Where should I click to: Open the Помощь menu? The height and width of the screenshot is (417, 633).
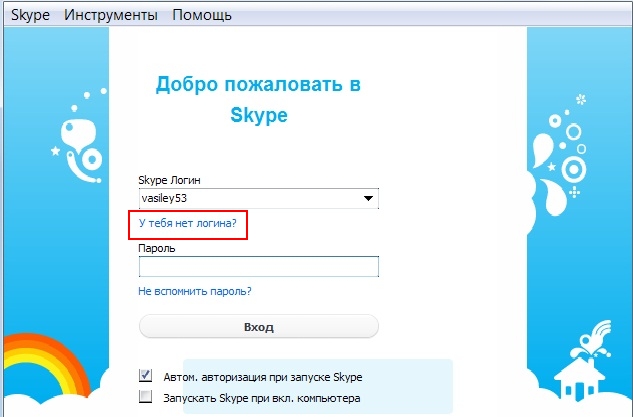pos(202,15)
